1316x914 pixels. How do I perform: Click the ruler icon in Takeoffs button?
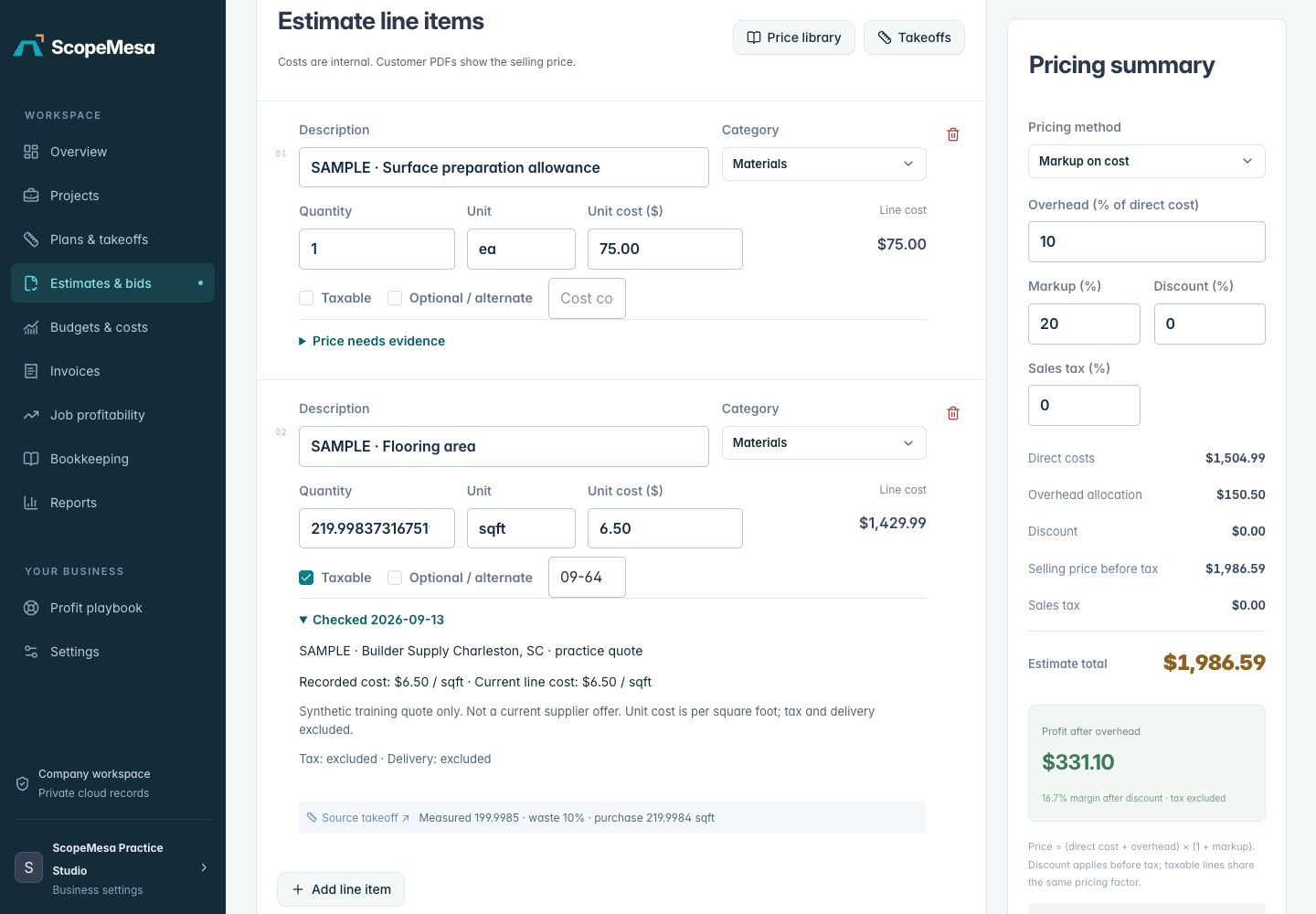[x=885, y=37]
